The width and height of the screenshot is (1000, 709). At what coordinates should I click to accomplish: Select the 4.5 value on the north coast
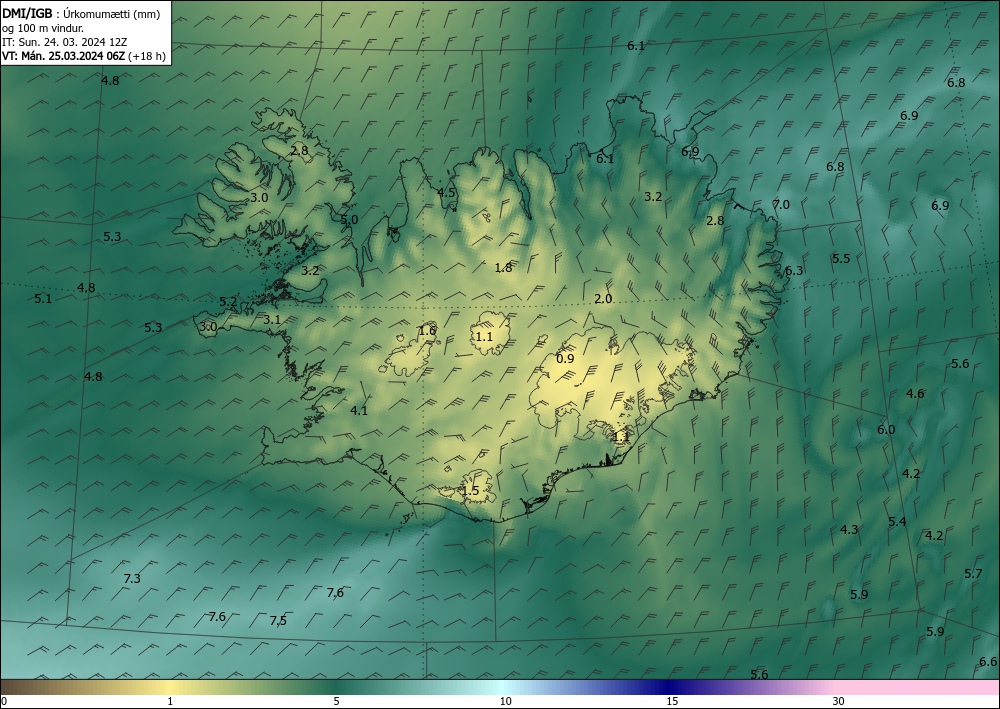coord(446,193)
